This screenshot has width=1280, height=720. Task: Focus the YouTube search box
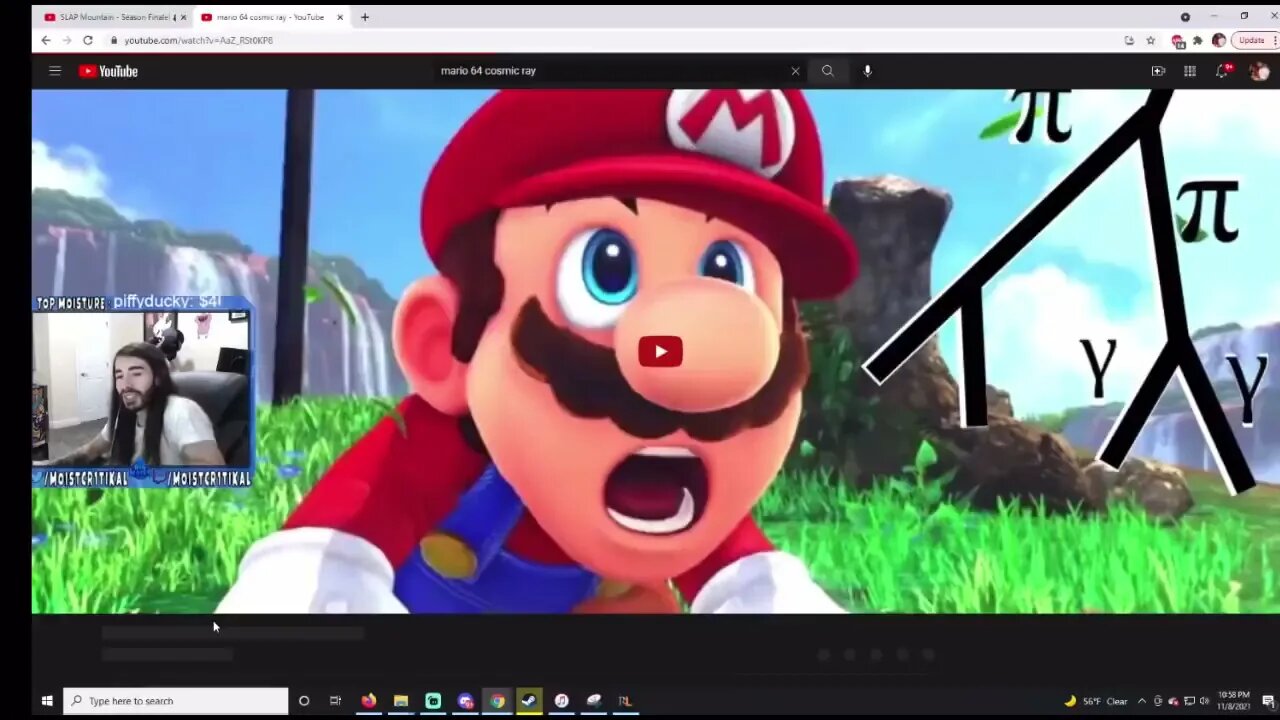point(610,71)
